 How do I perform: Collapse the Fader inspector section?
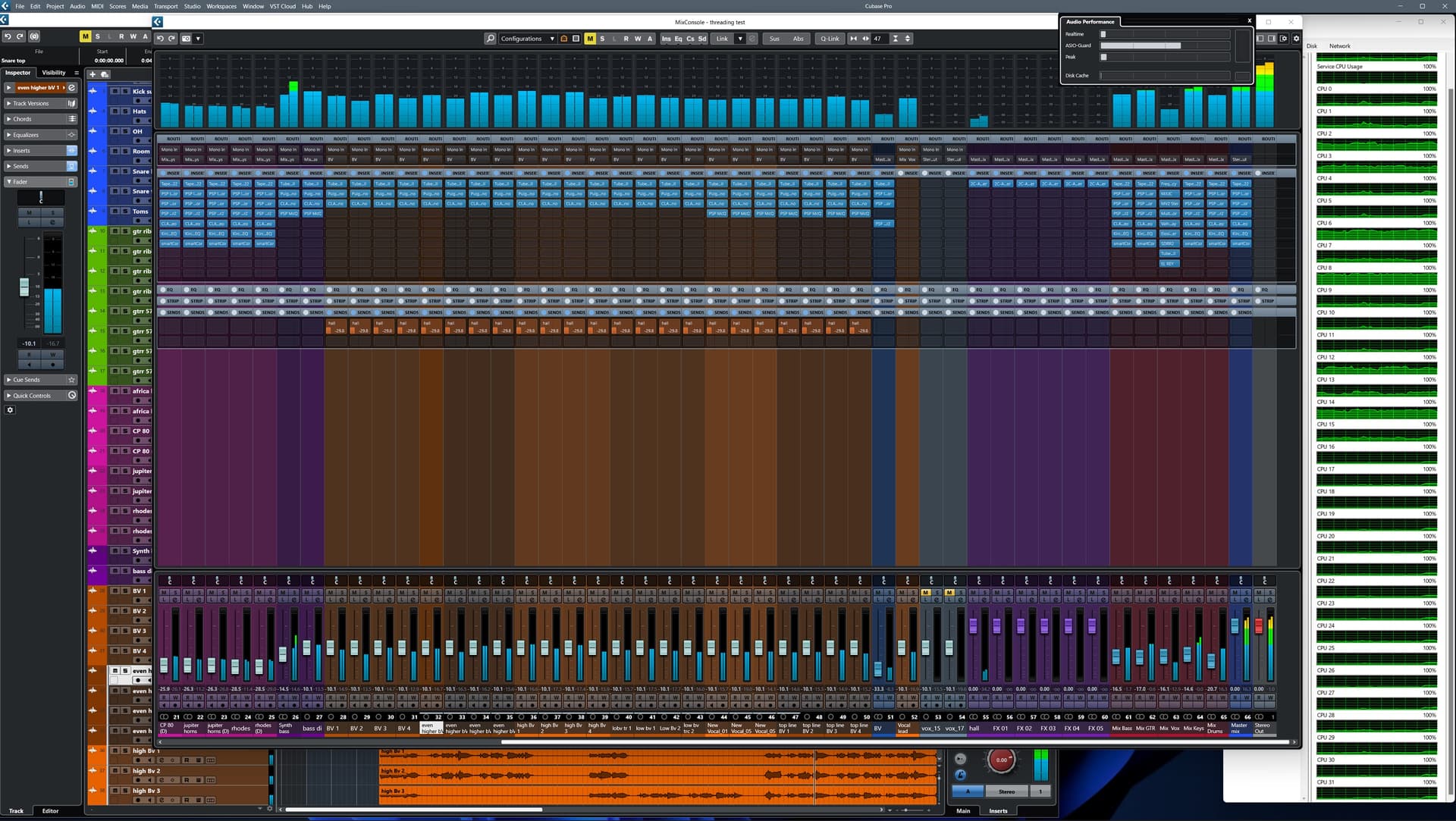tap(41, 182)
